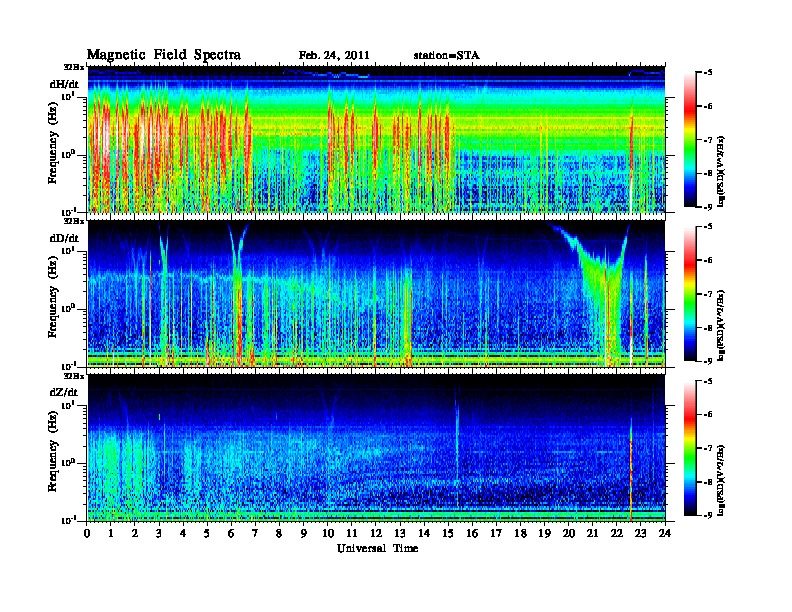Click the color scale bar beside dZ/dt panel

point(690,448)
